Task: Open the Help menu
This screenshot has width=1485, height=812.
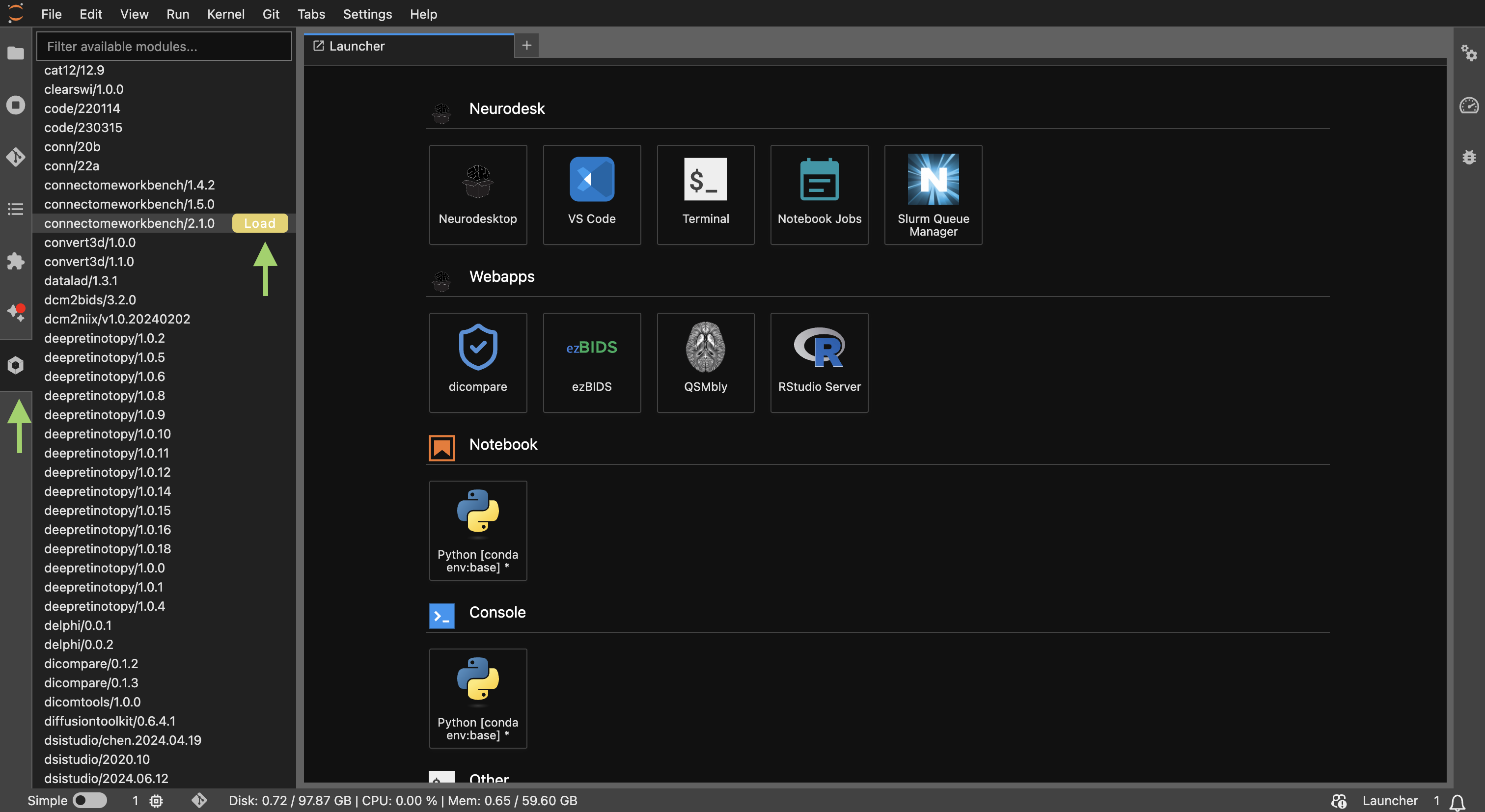Action: tap(423, 14)
